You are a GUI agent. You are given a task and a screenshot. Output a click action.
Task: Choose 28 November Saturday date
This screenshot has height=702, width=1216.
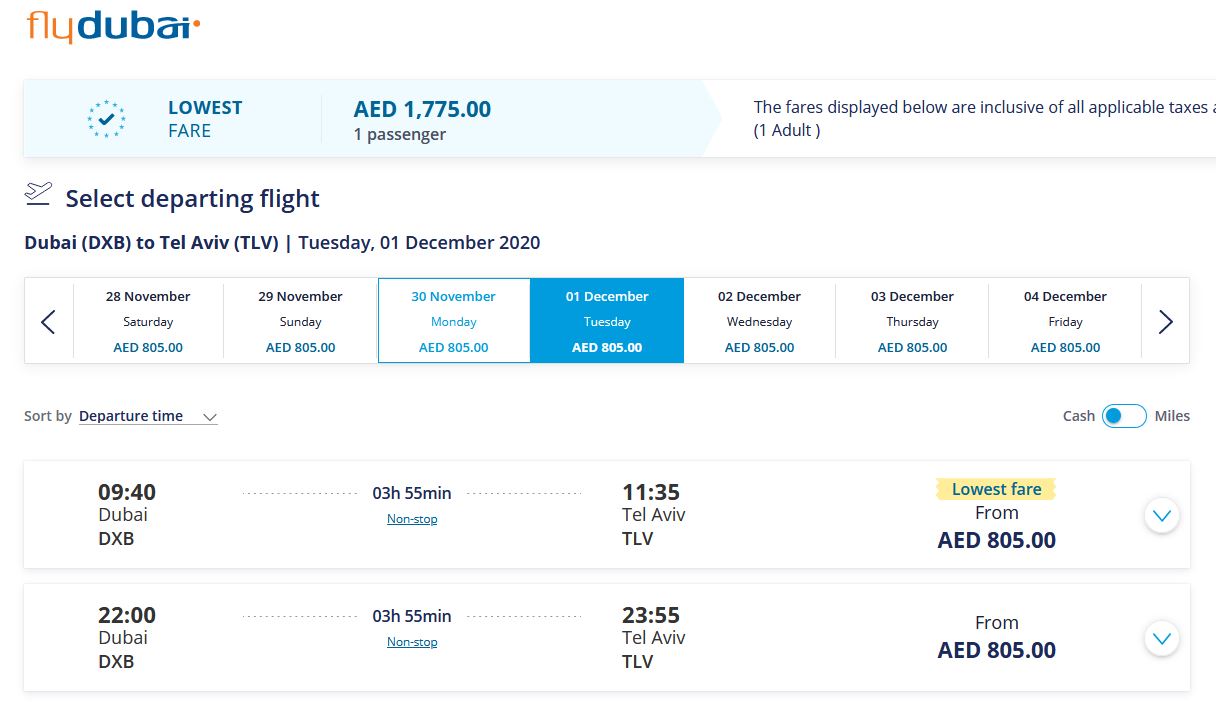pyautogui.click(x=148, y=321)
